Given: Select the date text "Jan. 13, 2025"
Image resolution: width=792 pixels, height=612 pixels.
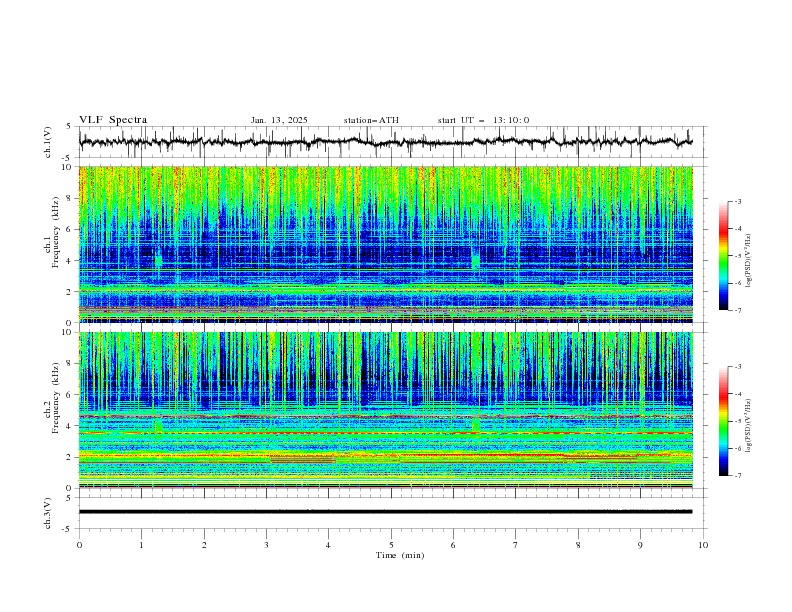Looking at the screenshot, I should [279, 120].
